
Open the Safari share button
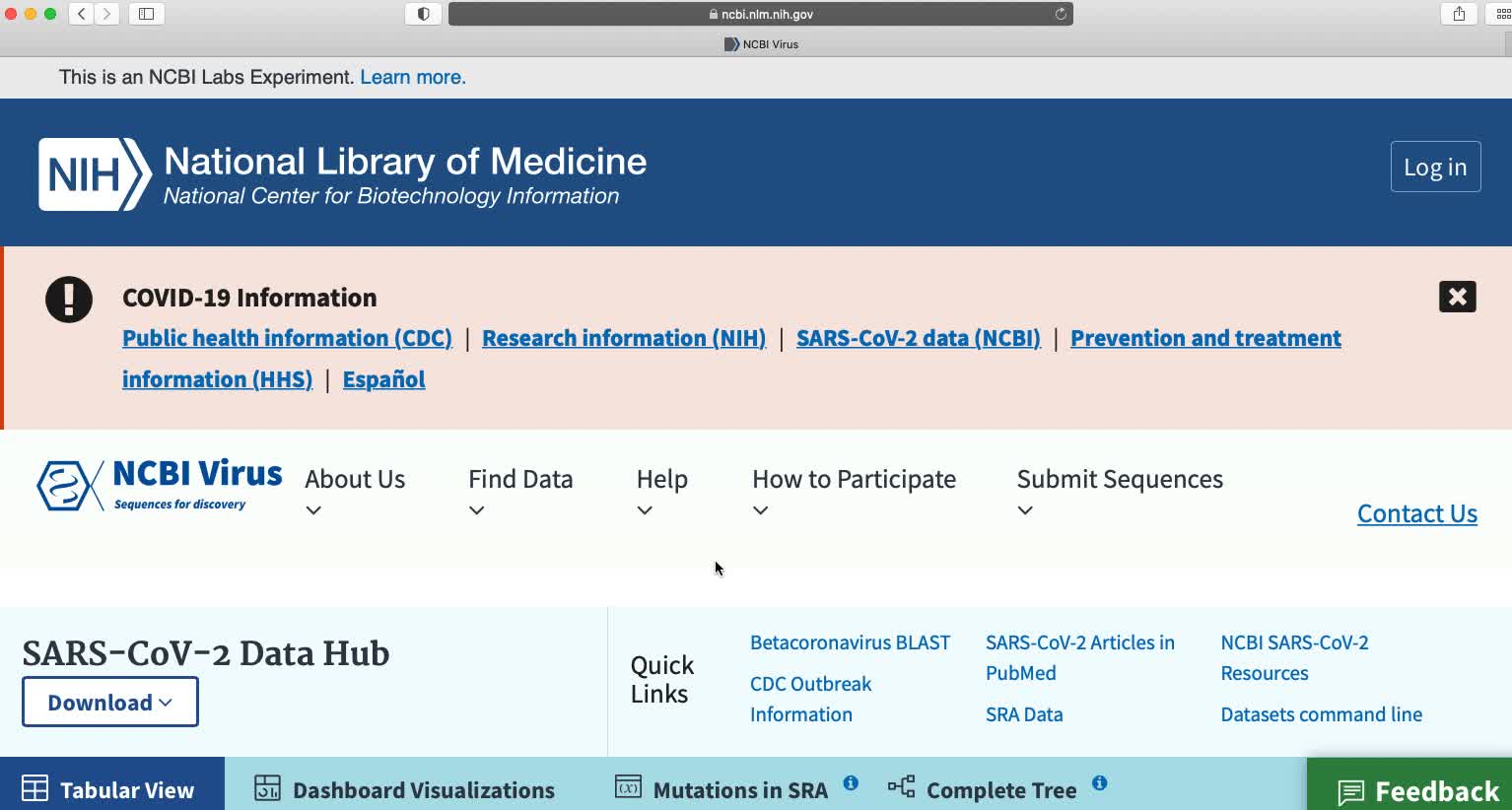(1459, 14)
